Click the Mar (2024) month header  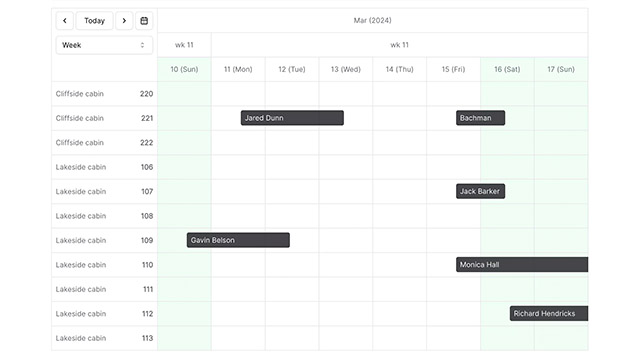pos(373,20)
